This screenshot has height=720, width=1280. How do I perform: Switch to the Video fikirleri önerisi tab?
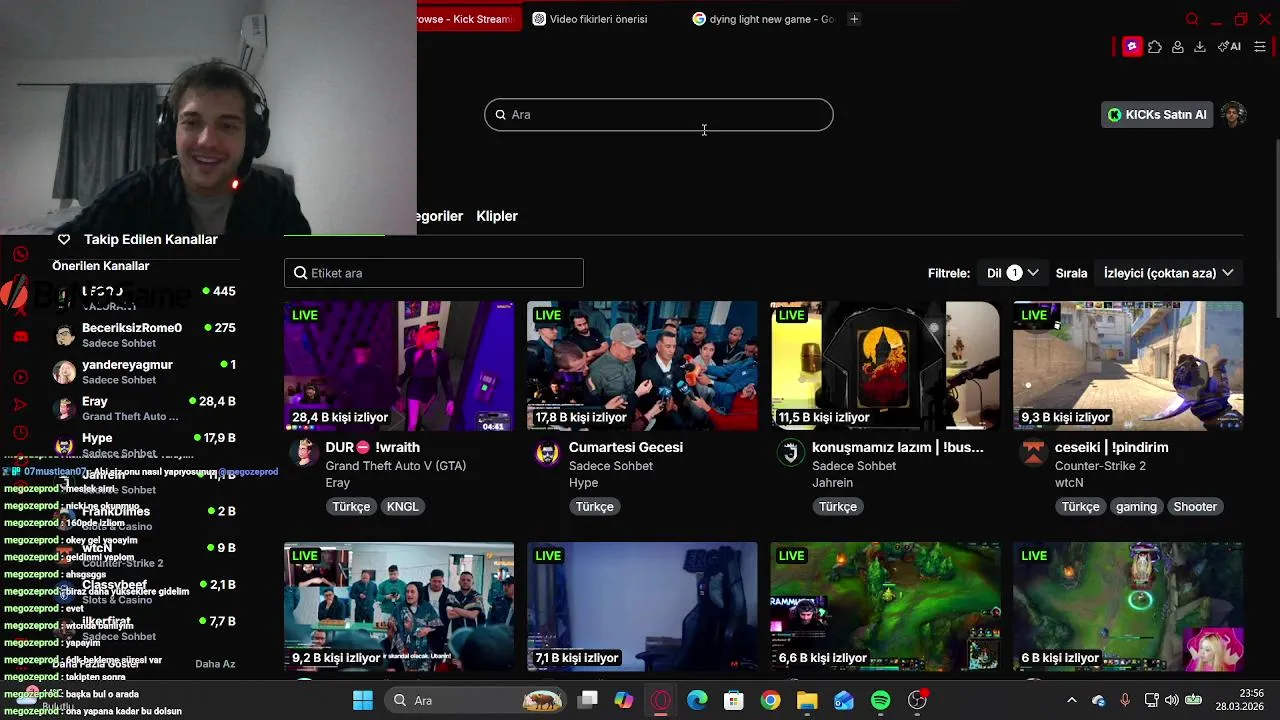pos(598,19)
